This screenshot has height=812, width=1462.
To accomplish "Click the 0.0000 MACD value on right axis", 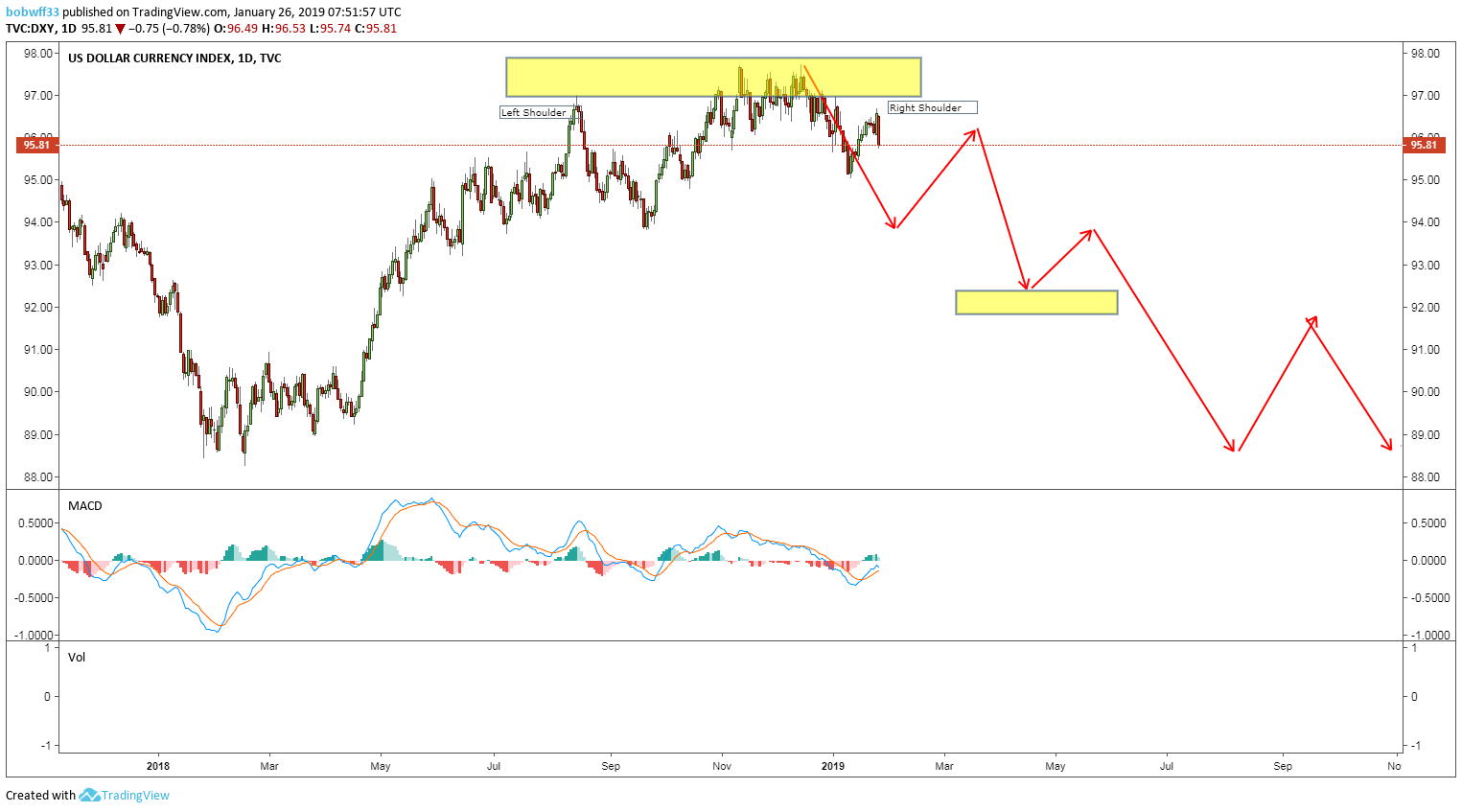I will (1430, 561).
